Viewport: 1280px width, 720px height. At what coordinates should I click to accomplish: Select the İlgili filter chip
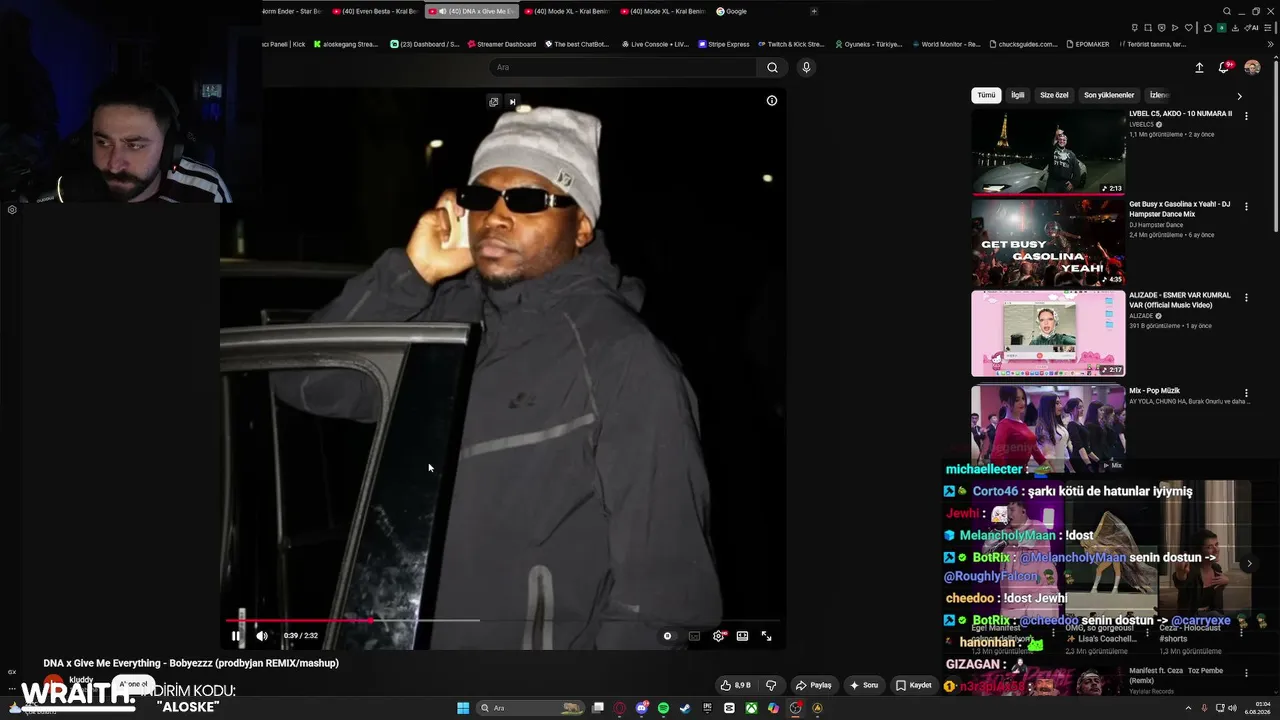1018,95
